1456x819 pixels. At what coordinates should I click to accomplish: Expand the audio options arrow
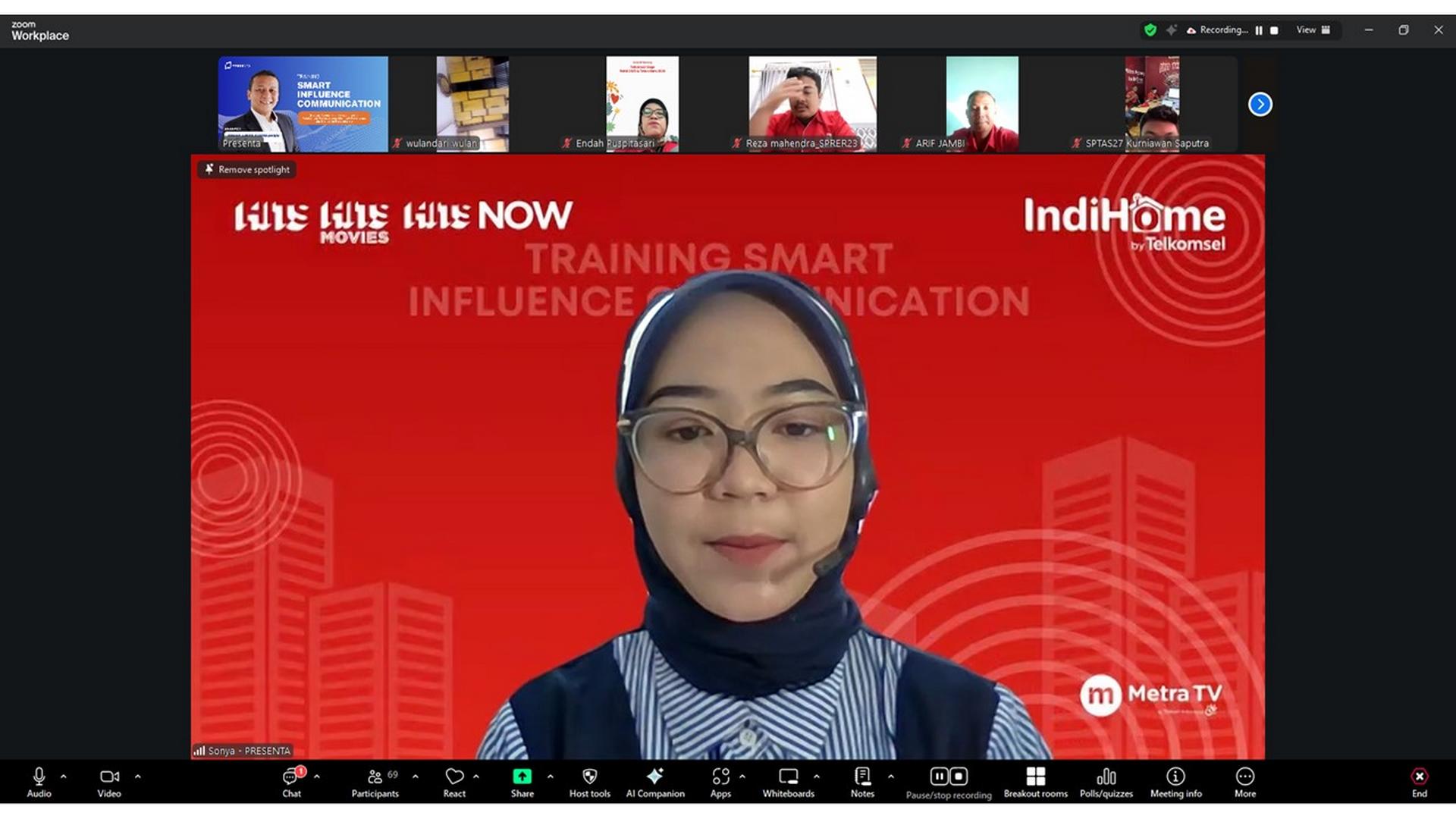[64, 777]
